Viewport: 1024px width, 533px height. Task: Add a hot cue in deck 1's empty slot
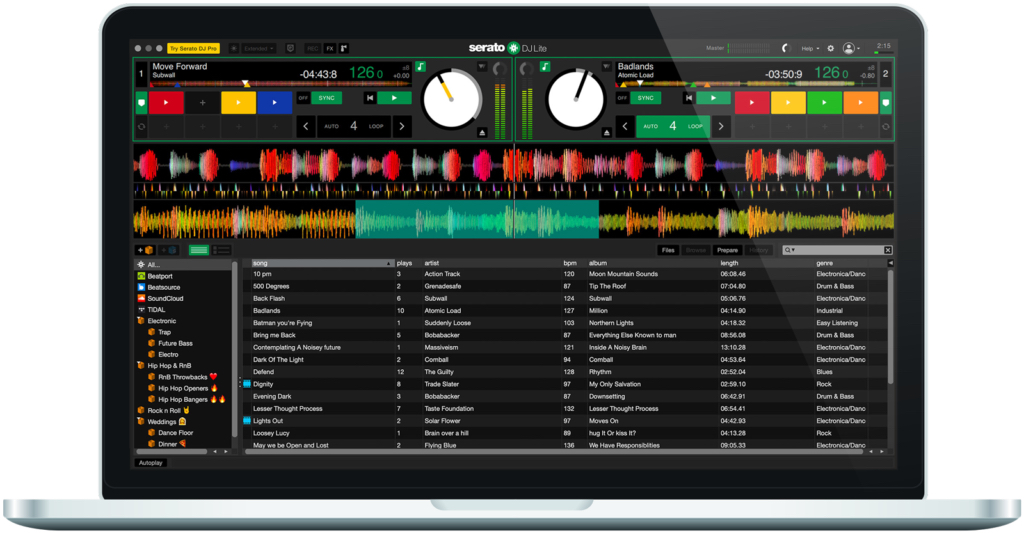pos(202,103)
